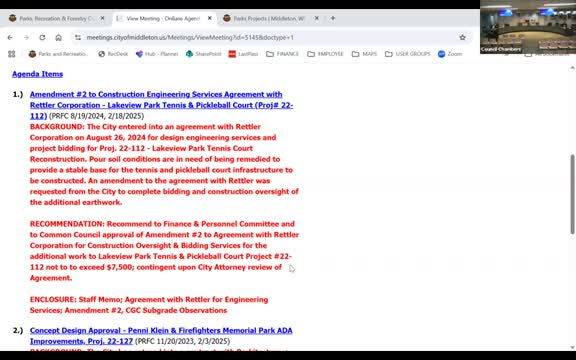Click the (PRFC 11/20/2023, 2/3/2025) text
The image size is (576, 360).
(182, 341)
